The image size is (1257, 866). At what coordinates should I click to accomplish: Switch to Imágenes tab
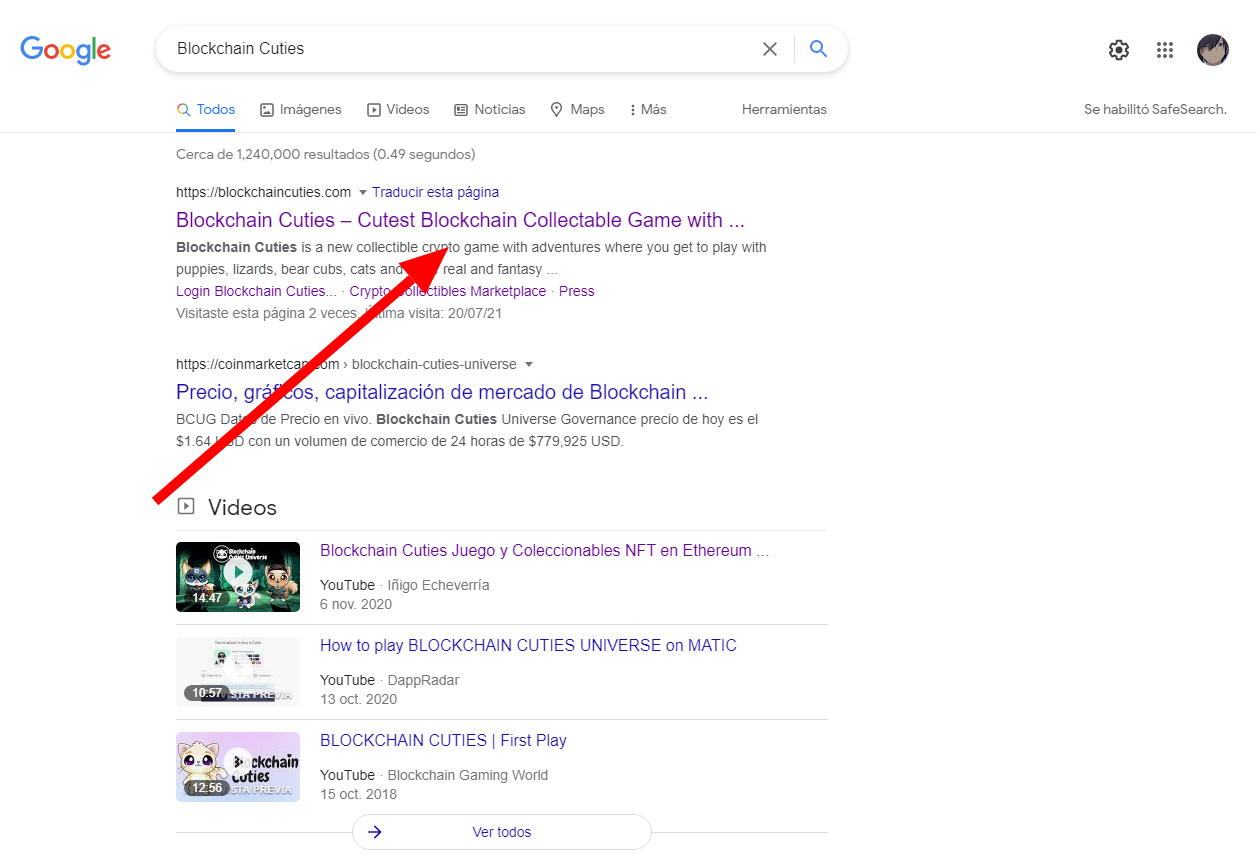click(x=301, y=110)
